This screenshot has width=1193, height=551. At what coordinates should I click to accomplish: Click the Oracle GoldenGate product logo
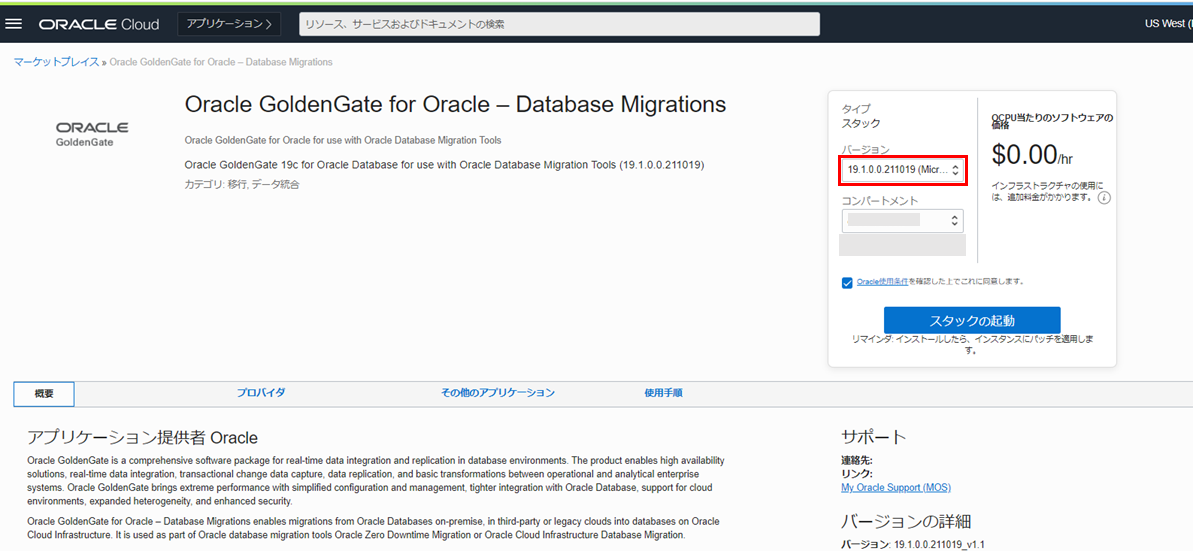tap(92, 134)
